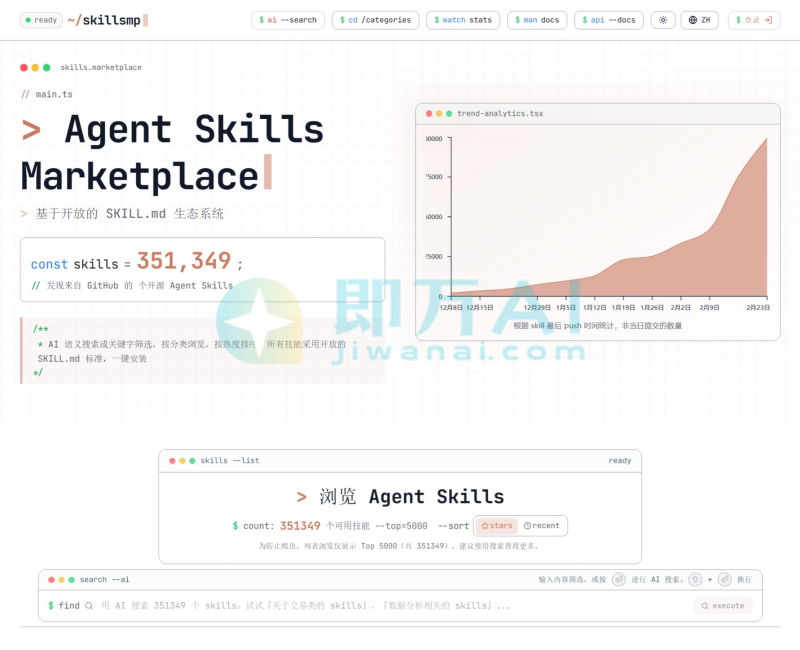Select the stars sorting option
The height and width of the screenshot is (650, 800).
(498, 526)
